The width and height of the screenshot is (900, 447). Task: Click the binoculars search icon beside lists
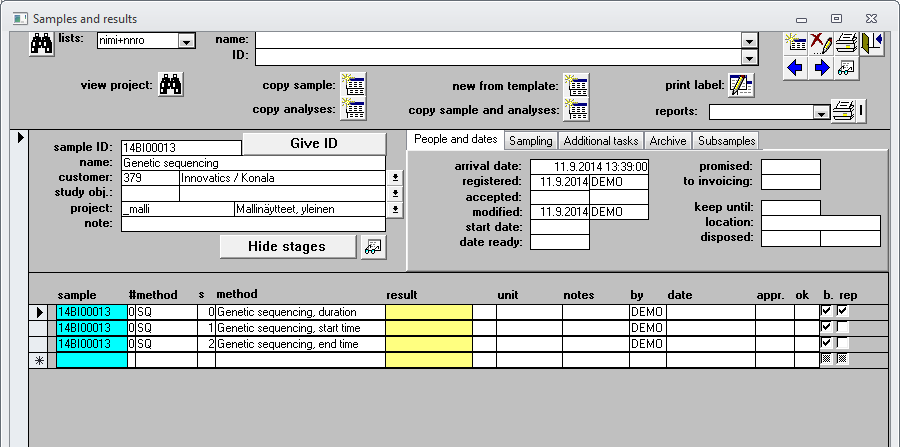coord(41,43)
